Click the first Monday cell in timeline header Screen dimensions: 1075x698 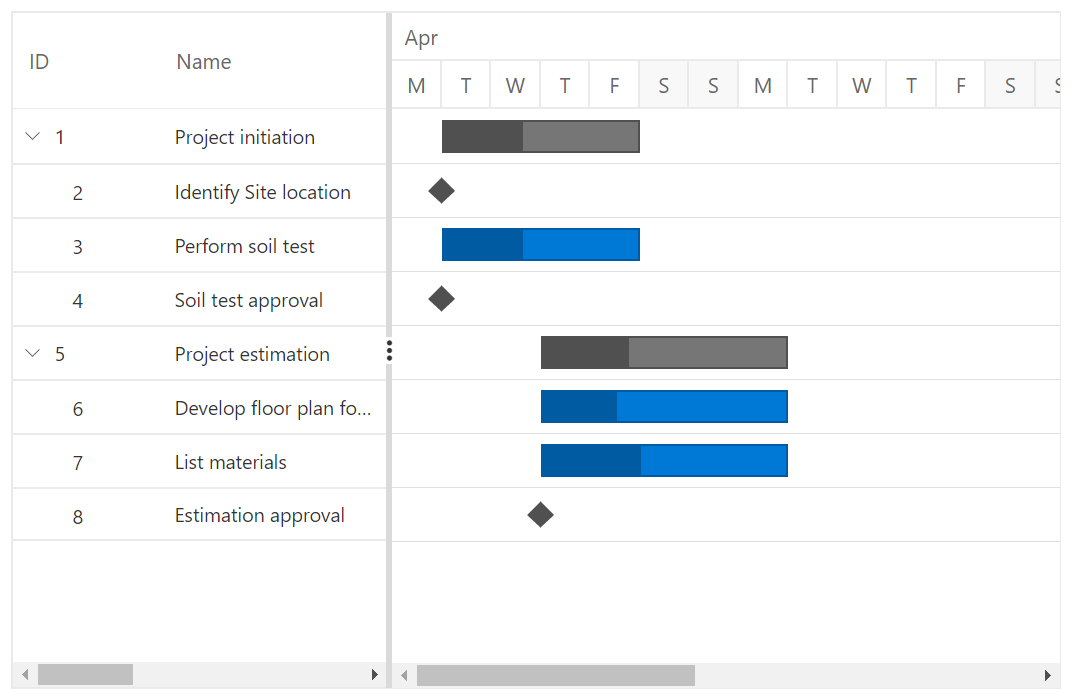tap(416, 85)
